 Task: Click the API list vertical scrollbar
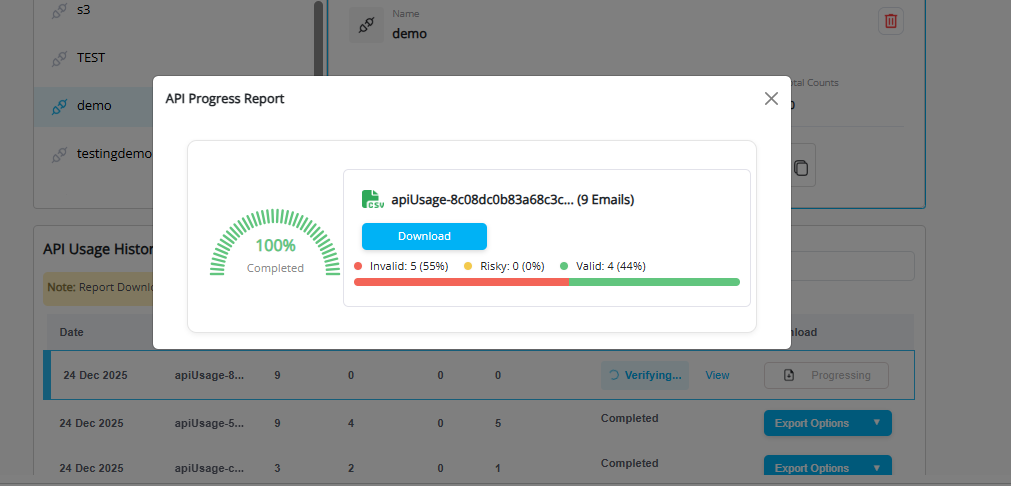(x=318, y=39)
